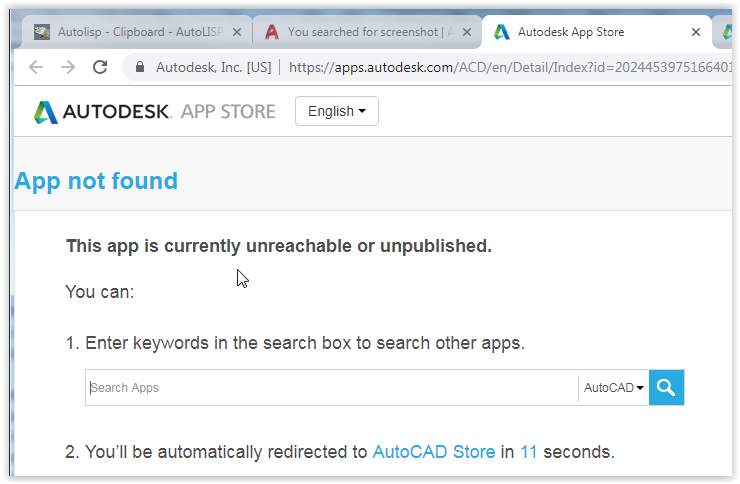Close the 'You searched for screenshot' tab

(x=467, y=32)
